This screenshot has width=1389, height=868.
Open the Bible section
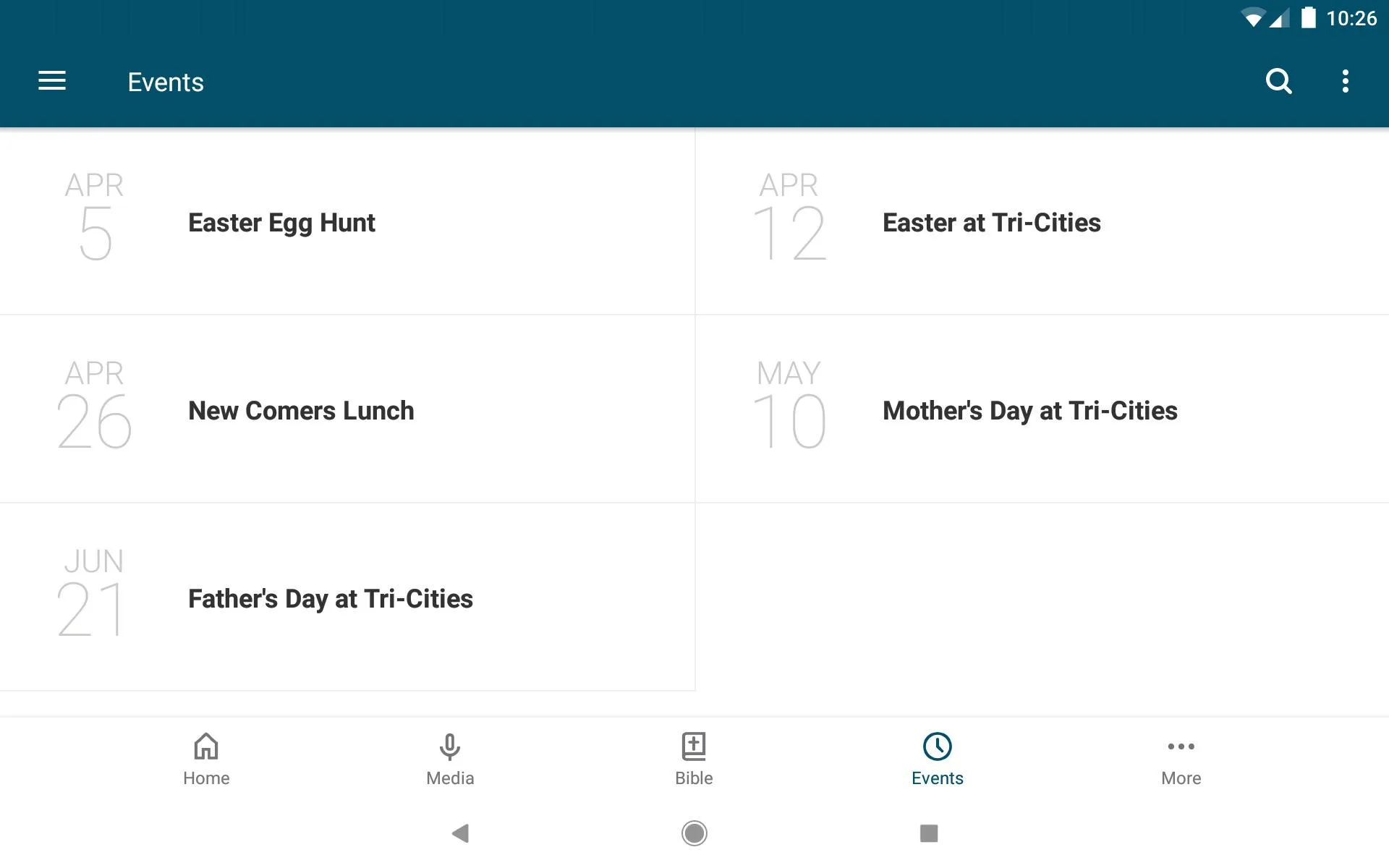pyautogui.click(x=693, y=759)
